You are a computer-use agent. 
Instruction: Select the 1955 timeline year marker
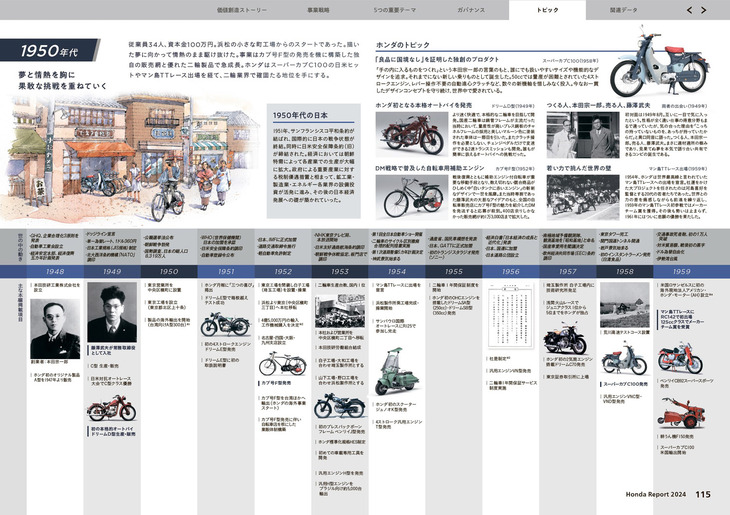pos(454,271)
